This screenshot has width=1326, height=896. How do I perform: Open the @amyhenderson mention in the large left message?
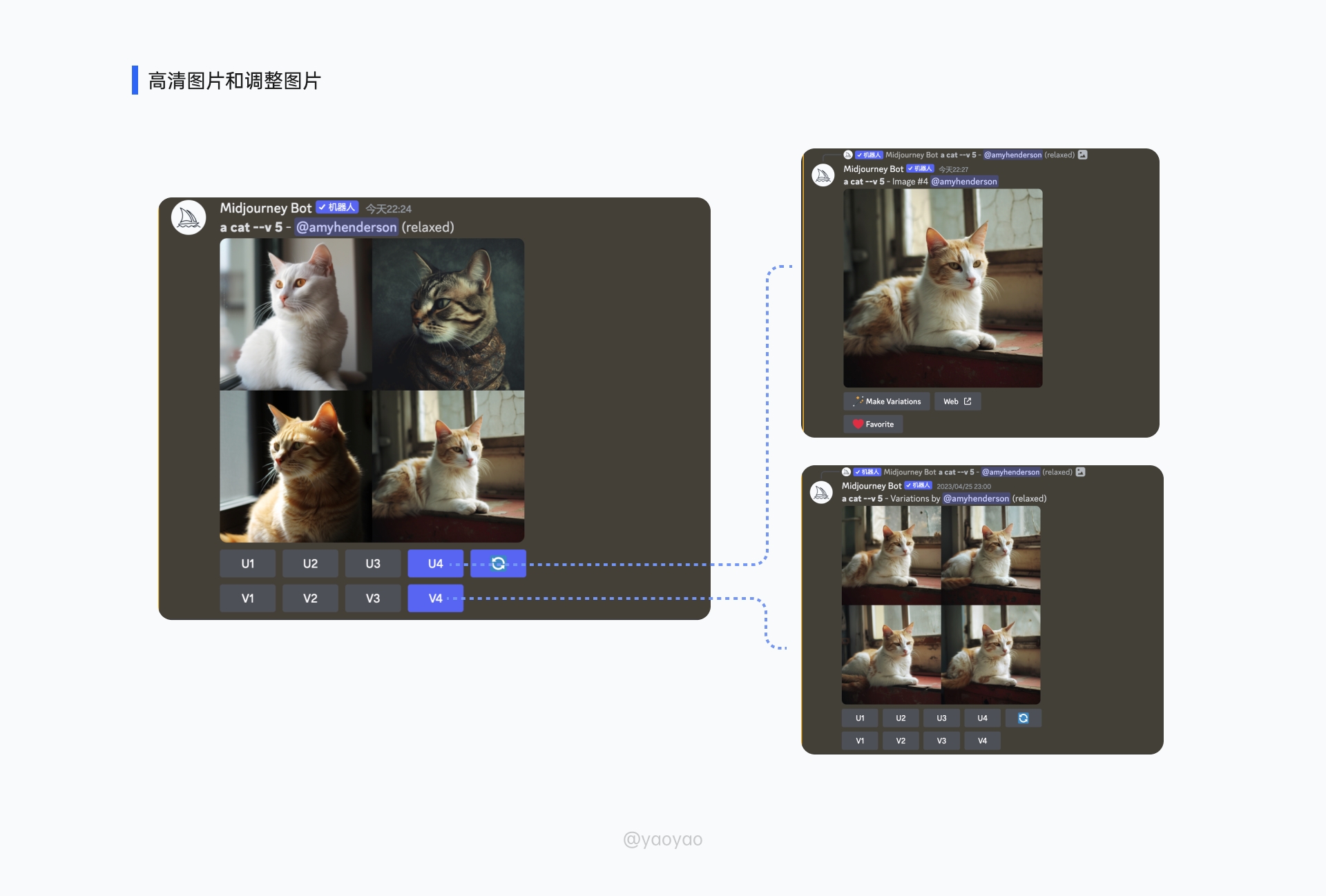coord(346,227)
